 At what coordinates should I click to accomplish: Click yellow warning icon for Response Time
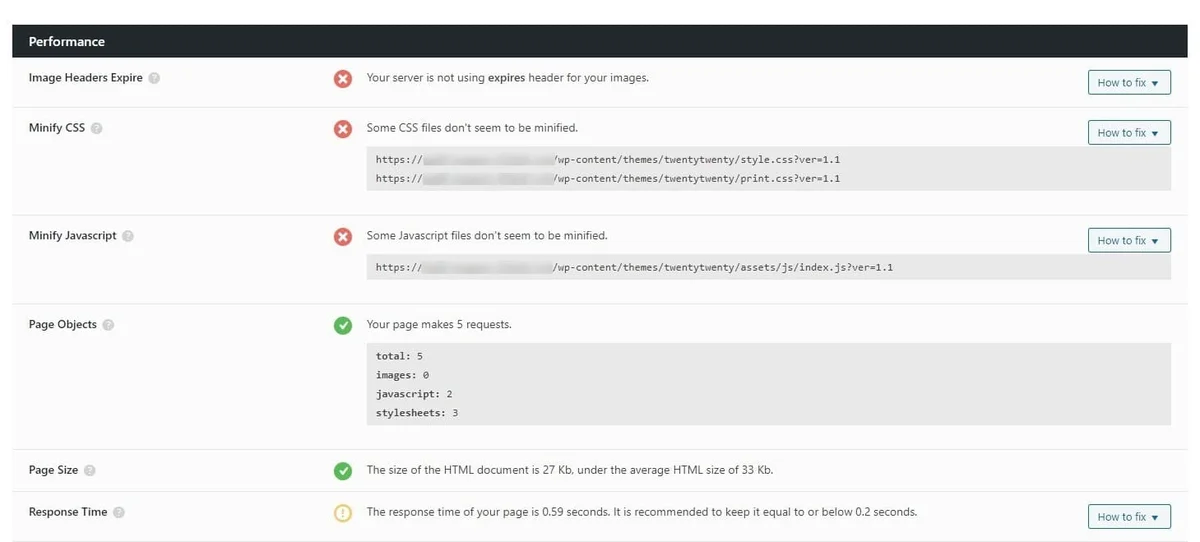(343, 513)
